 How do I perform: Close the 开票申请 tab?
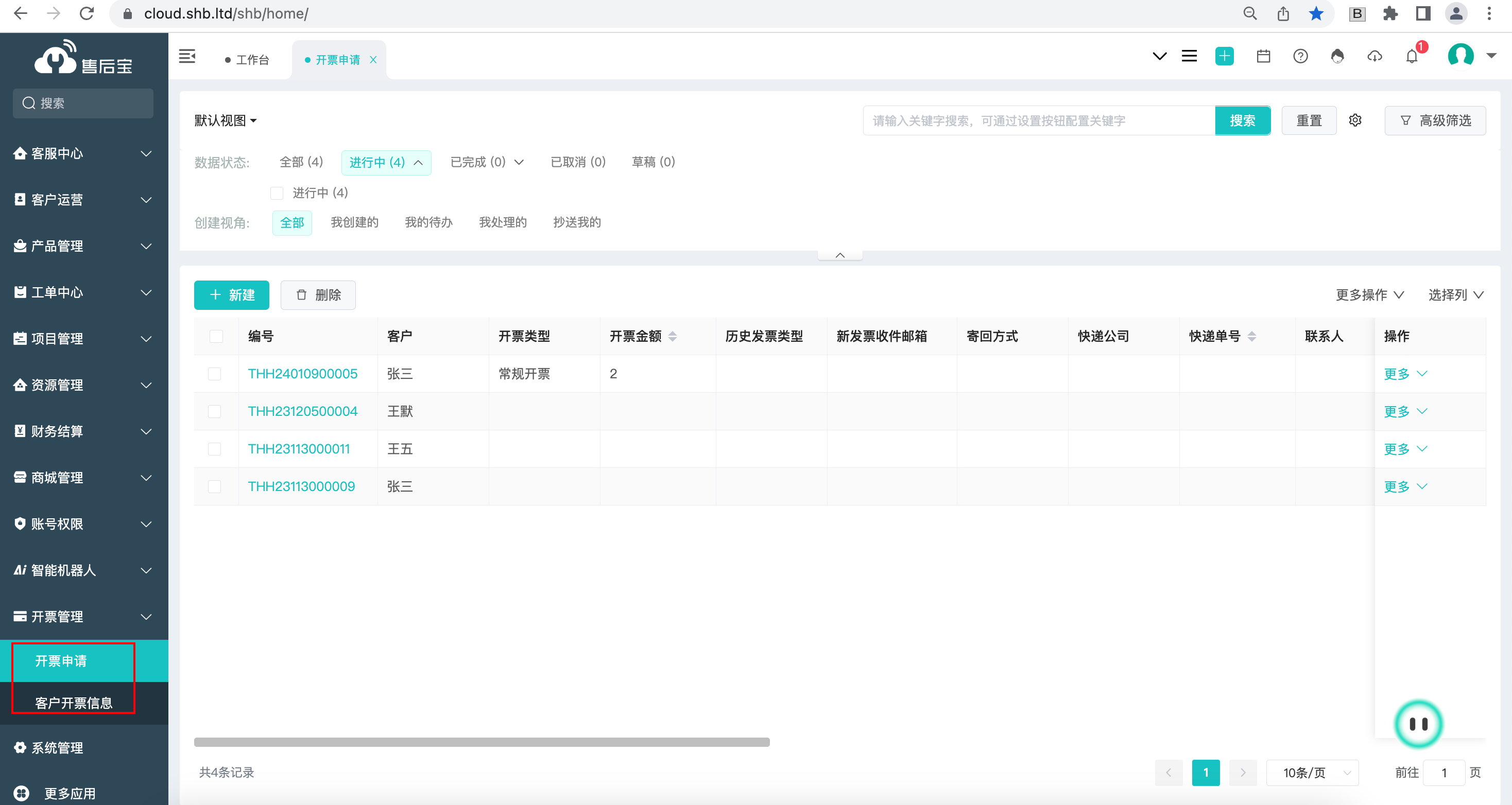click(x=373, y=60)
